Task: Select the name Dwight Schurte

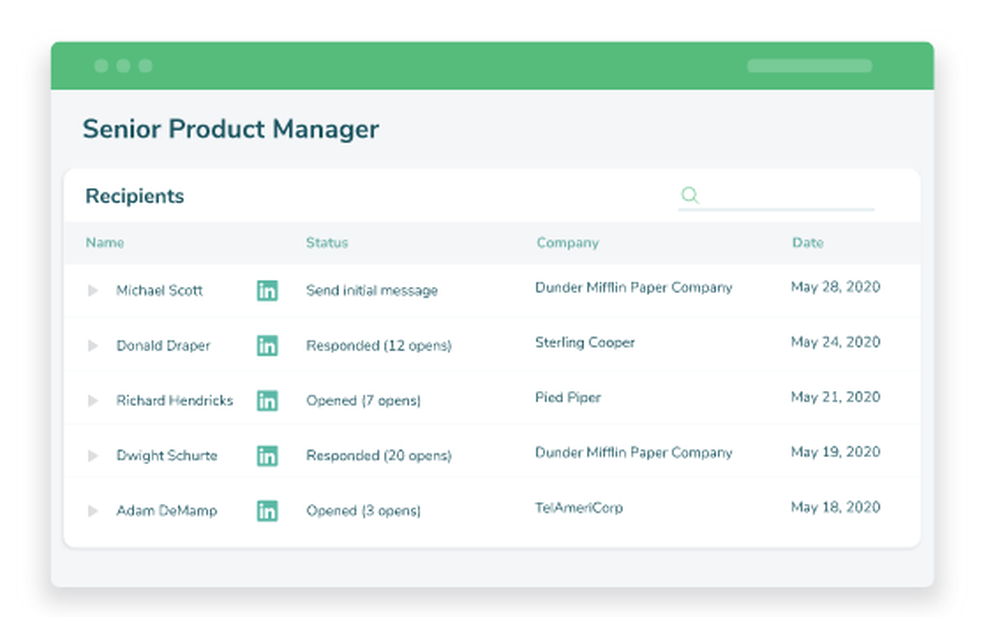Action: click(167, 456)
